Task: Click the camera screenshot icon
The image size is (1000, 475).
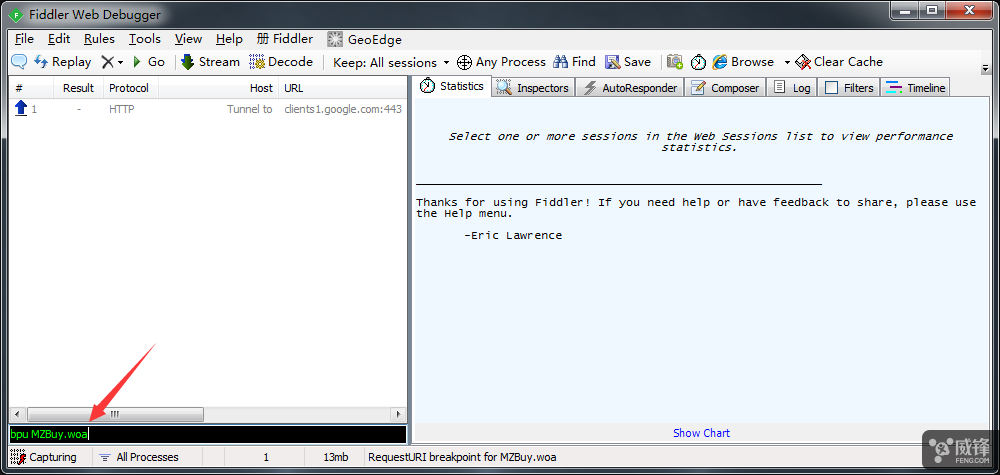Action: coord(675,62)
